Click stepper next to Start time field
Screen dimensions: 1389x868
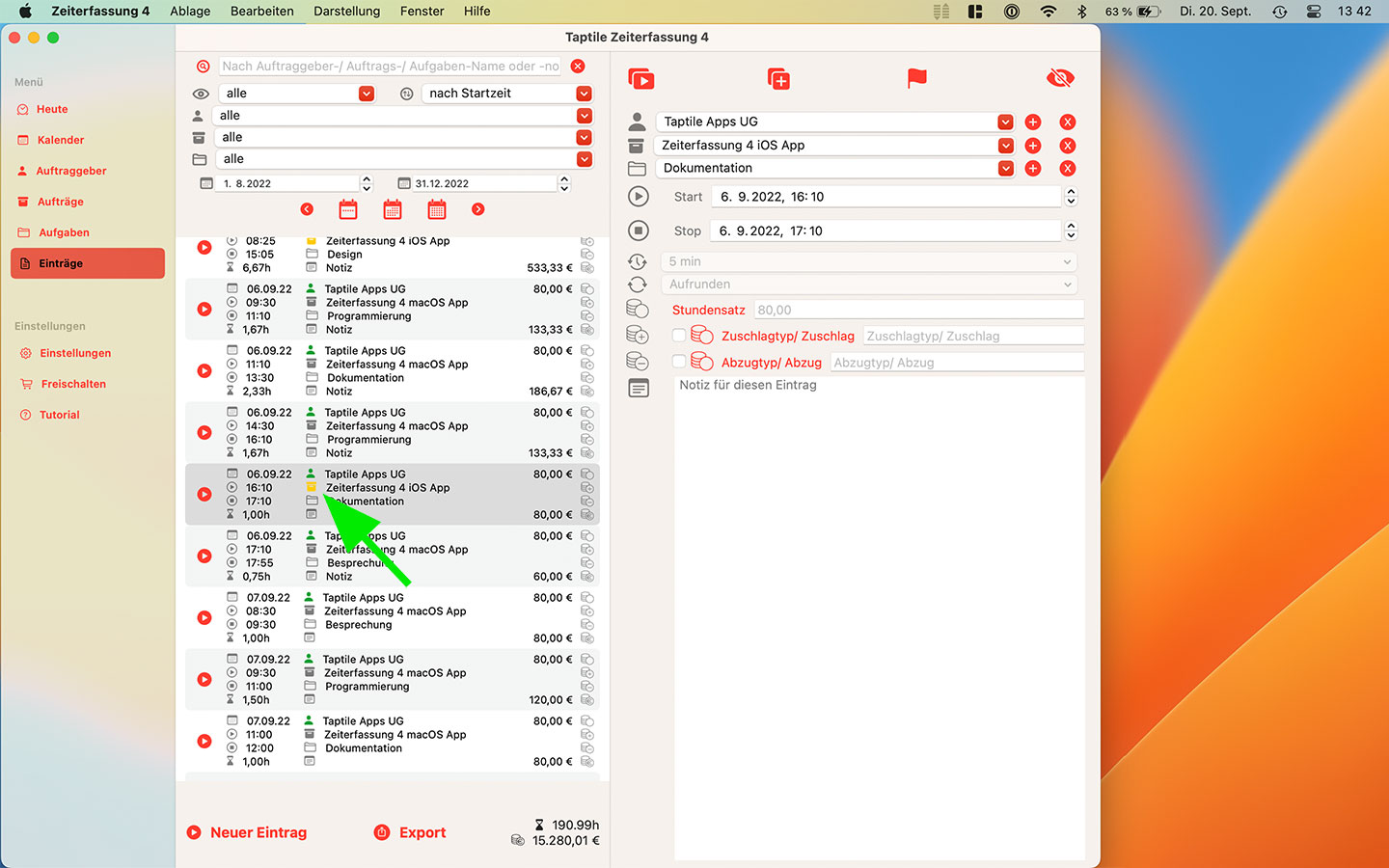click(x=1071, y=197)
